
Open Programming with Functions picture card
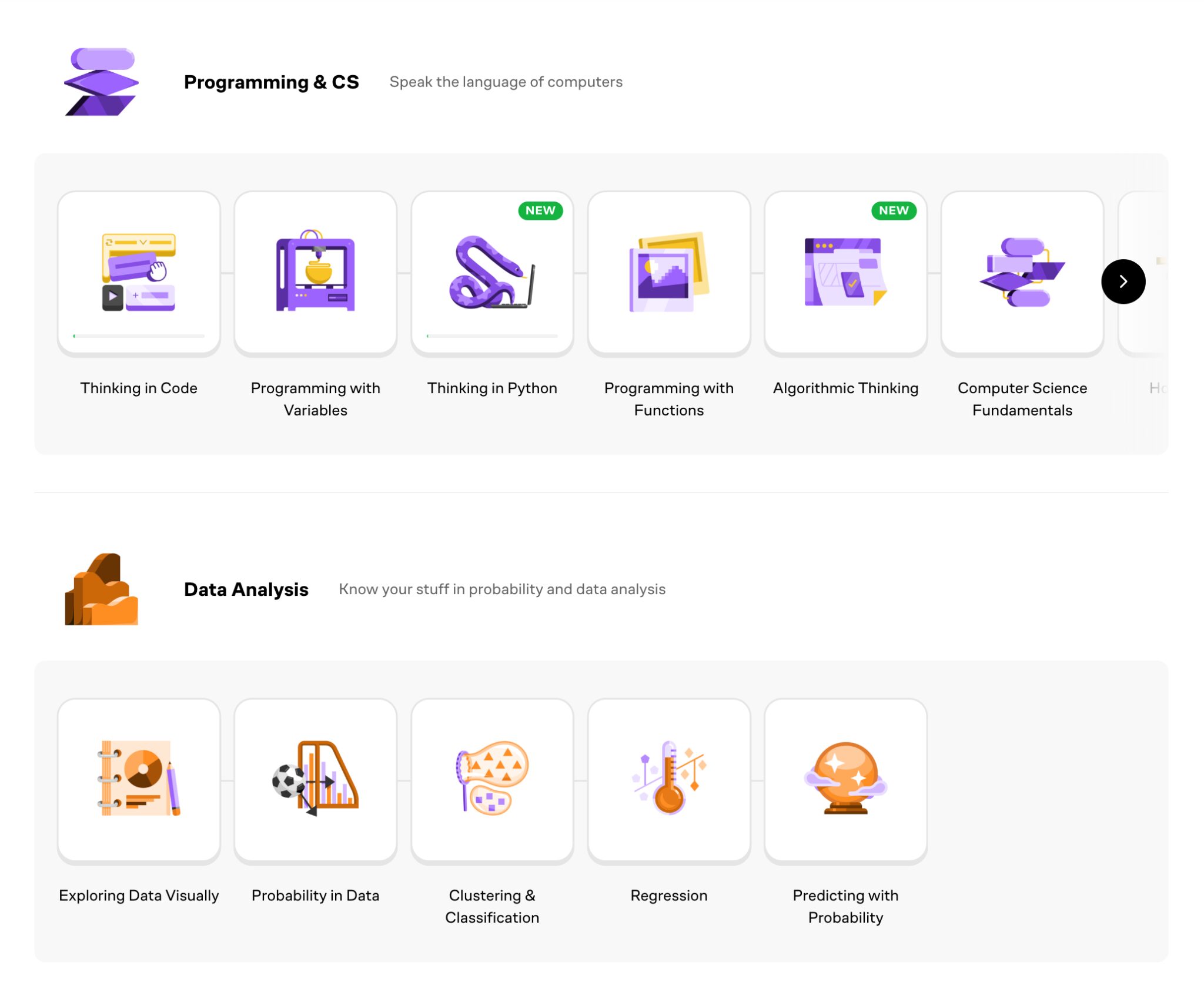pyautogui.click(x=669, y=273)
